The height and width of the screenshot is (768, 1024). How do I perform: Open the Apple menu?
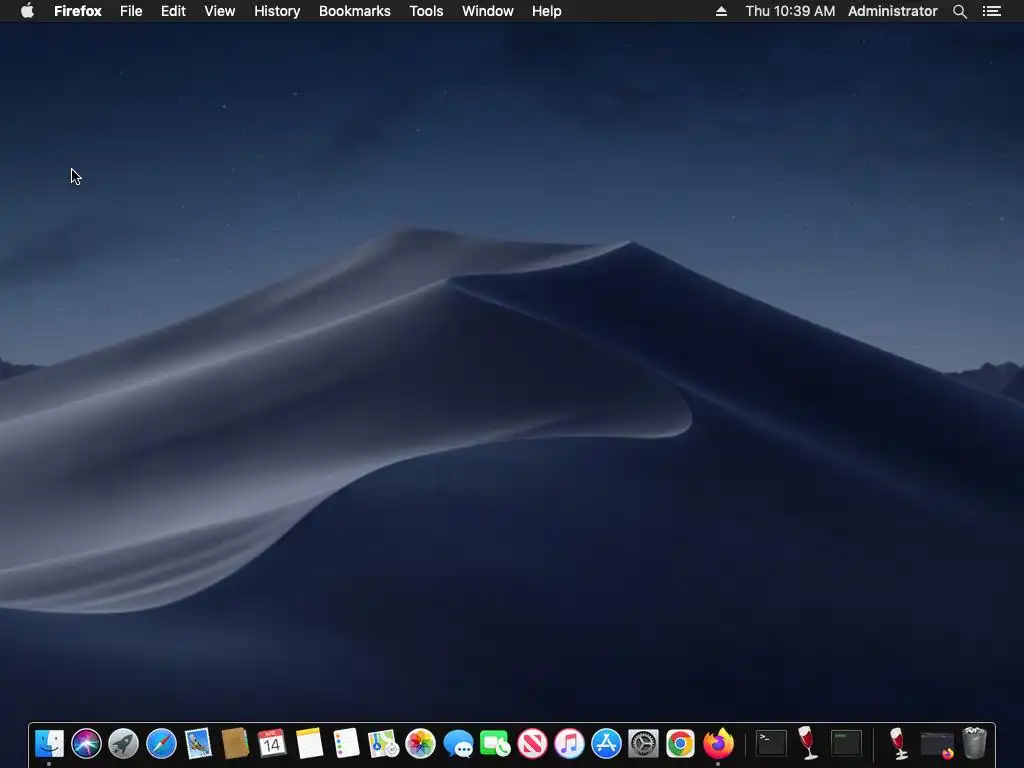[27, 11]
